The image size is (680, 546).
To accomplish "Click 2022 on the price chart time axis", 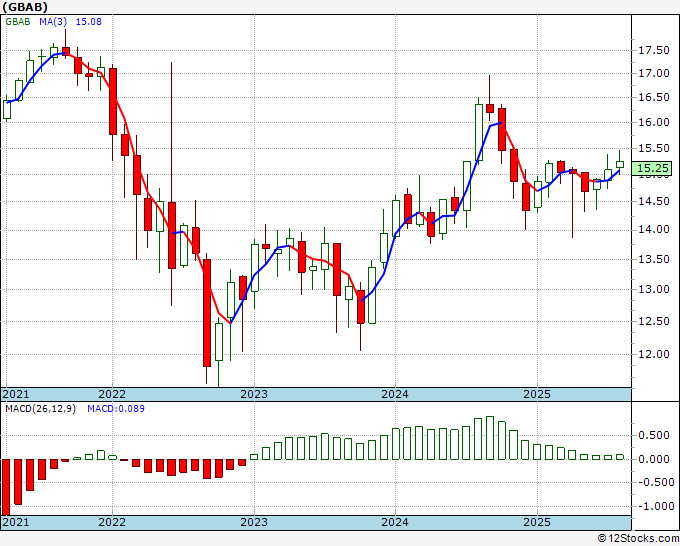I will coord(112,394).
